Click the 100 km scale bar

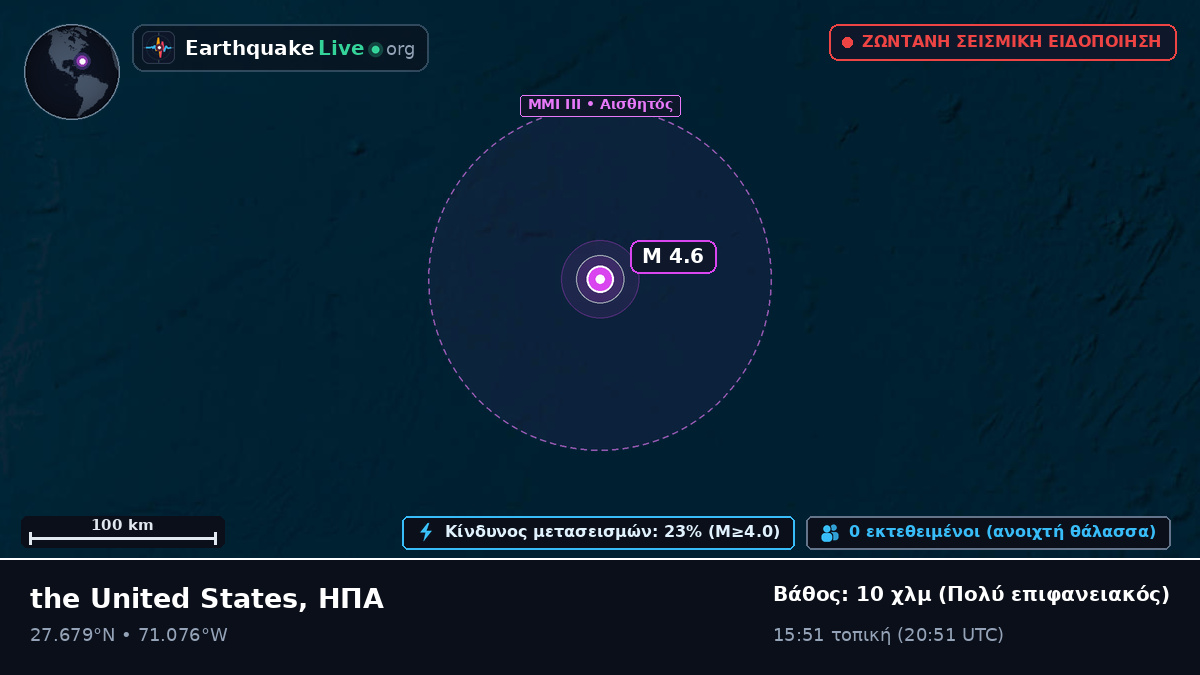tap(123, 532)
